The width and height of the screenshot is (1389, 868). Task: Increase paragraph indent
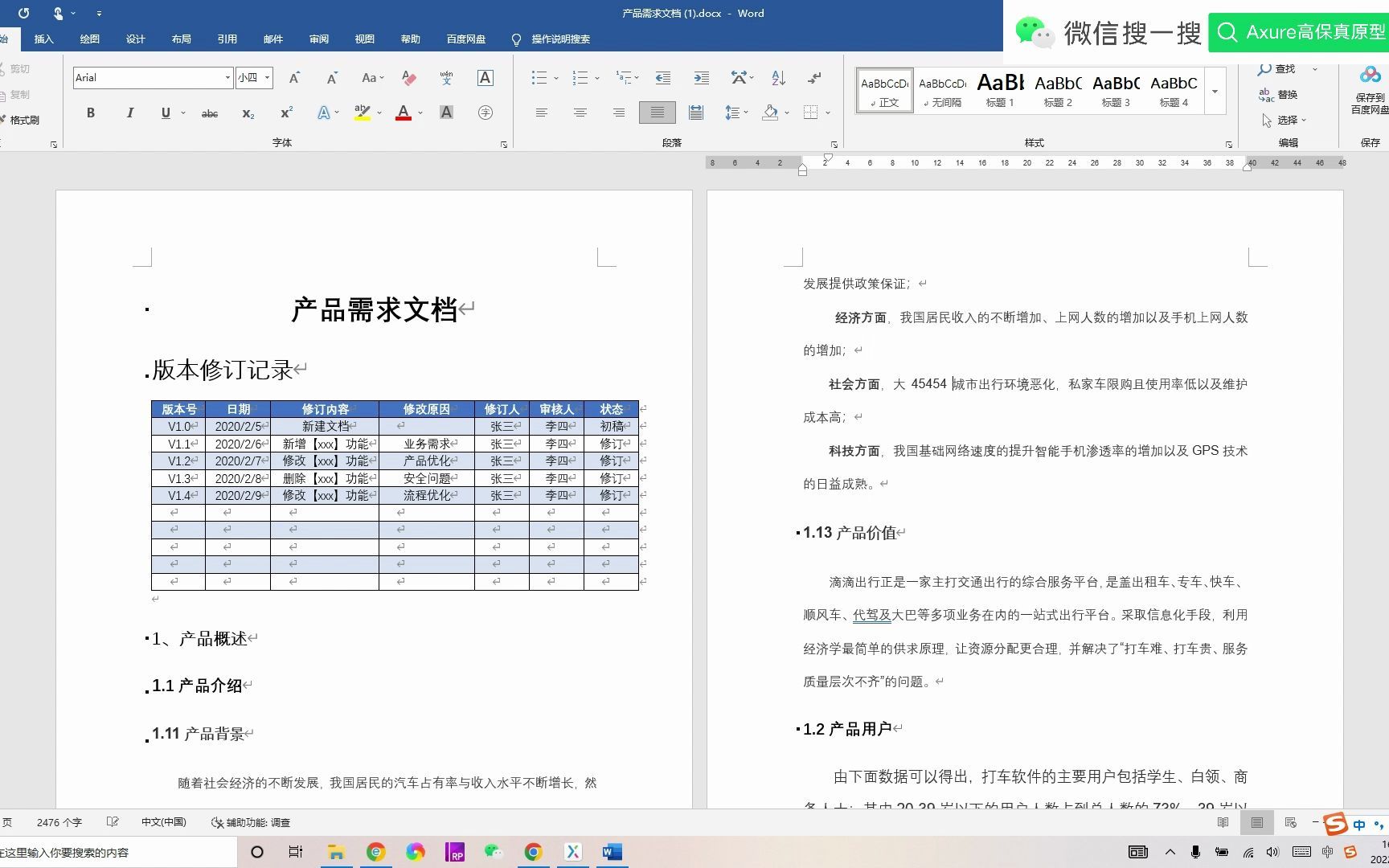(x=702, y=78)
